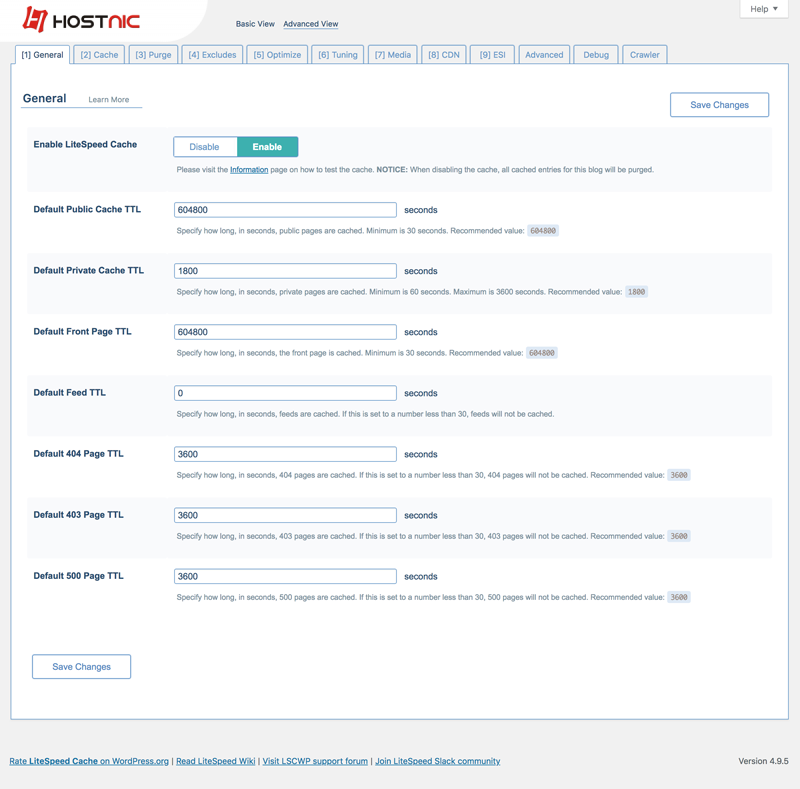
Task: Select the [1] General tab
Action: click(42, 55)
